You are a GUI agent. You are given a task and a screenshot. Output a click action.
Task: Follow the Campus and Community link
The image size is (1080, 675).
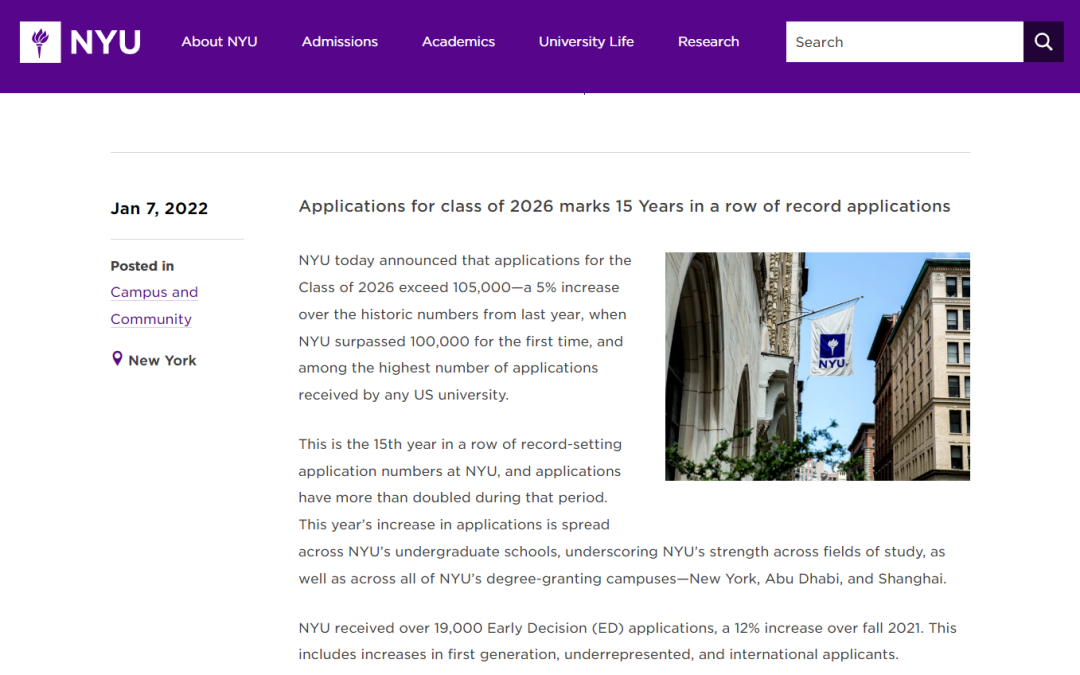coord(154,305)
